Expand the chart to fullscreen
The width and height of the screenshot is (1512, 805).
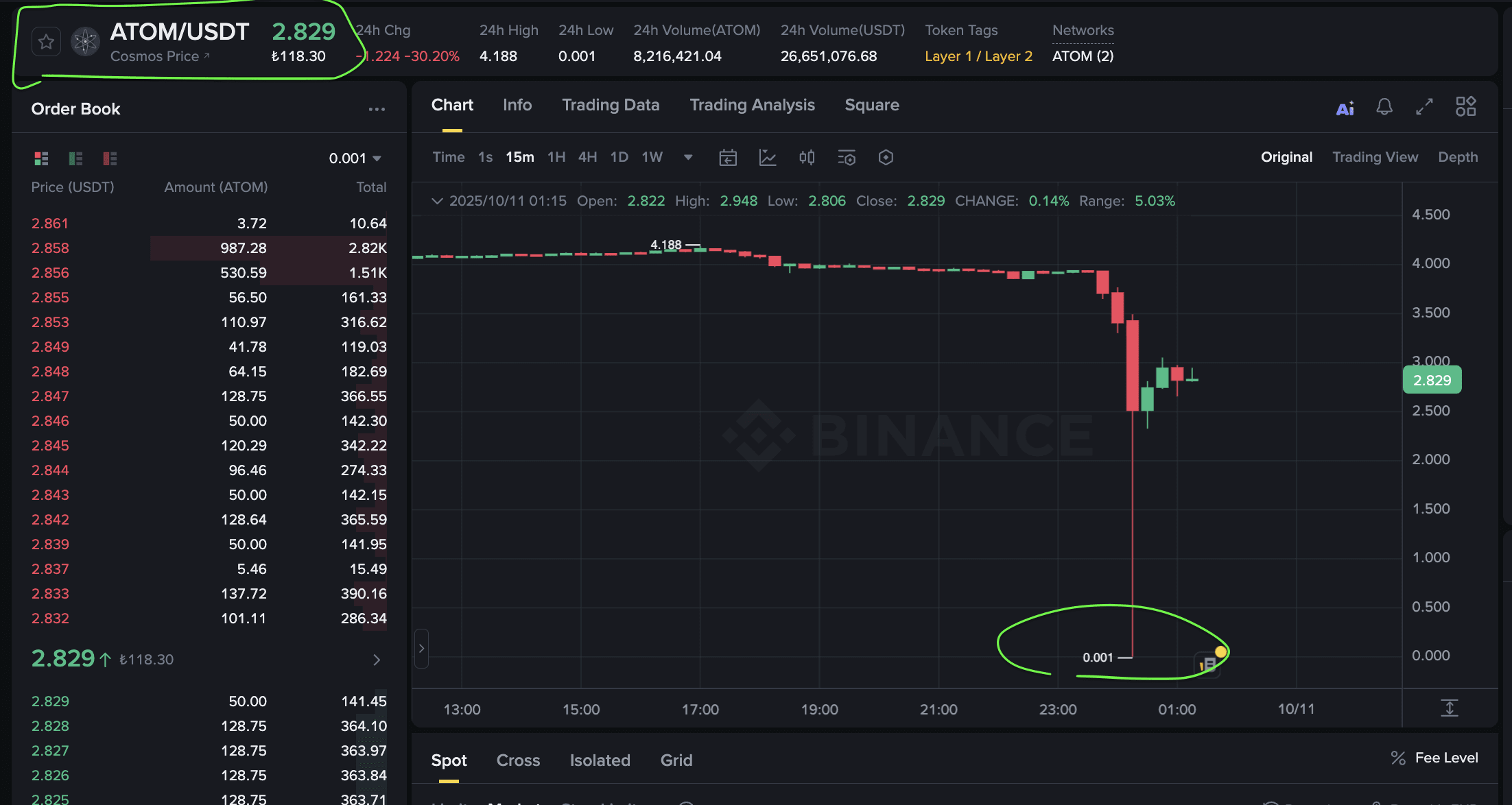[x=1424, y=107]
